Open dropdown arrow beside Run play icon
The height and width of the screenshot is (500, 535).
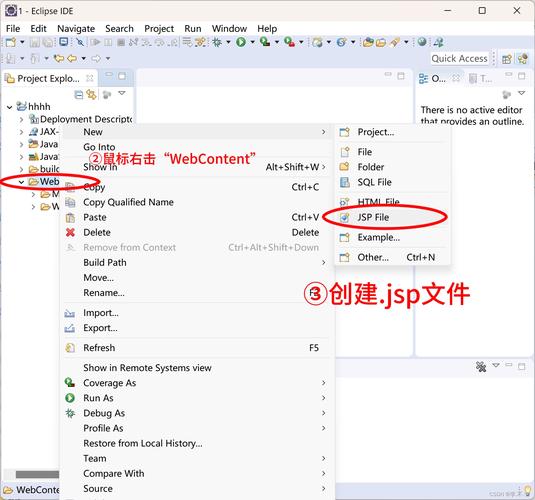[x=252, y=42]
